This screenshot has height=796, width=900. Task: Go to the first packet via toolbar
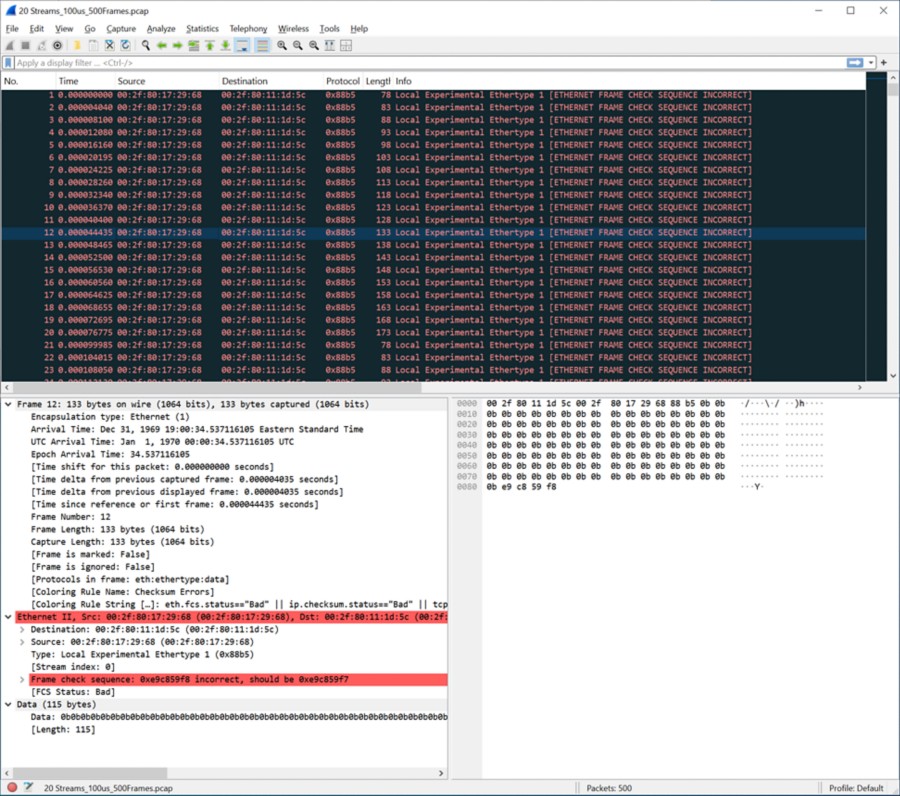click(210, 45)
